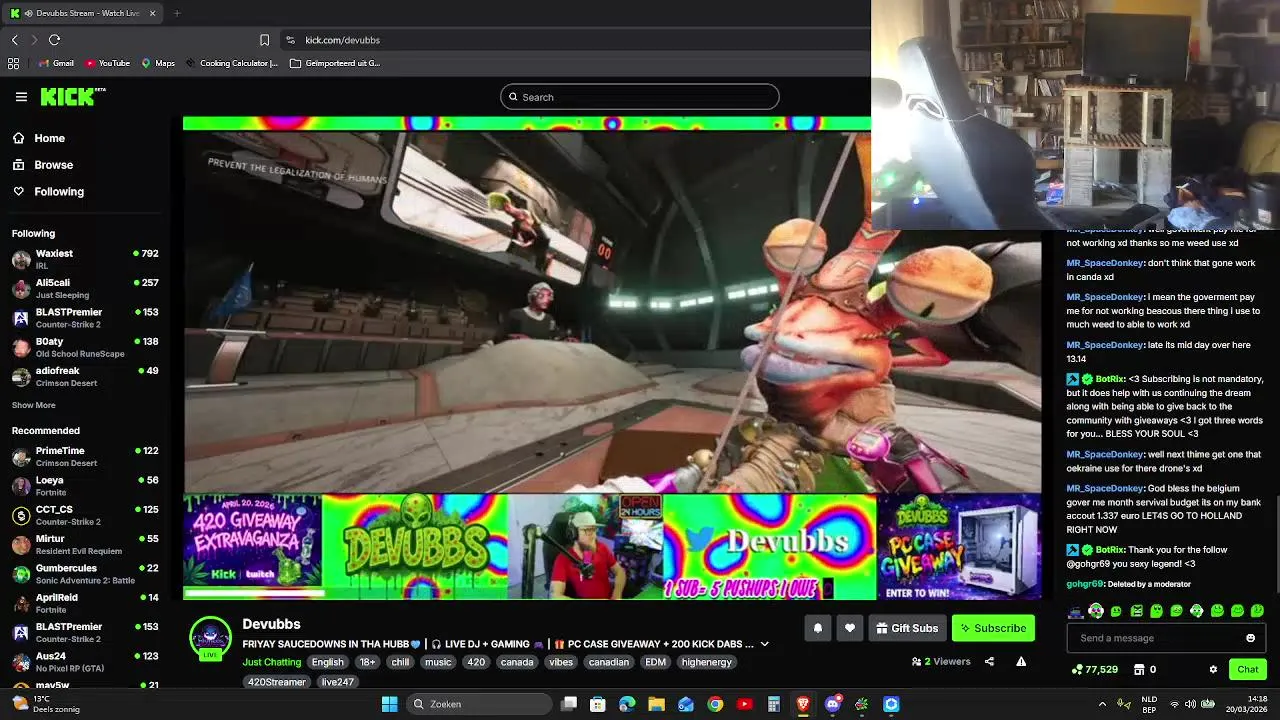The image size is (1280, 720).
Task: Open Loeya's Fortnite stream
Action: (85, 485)
